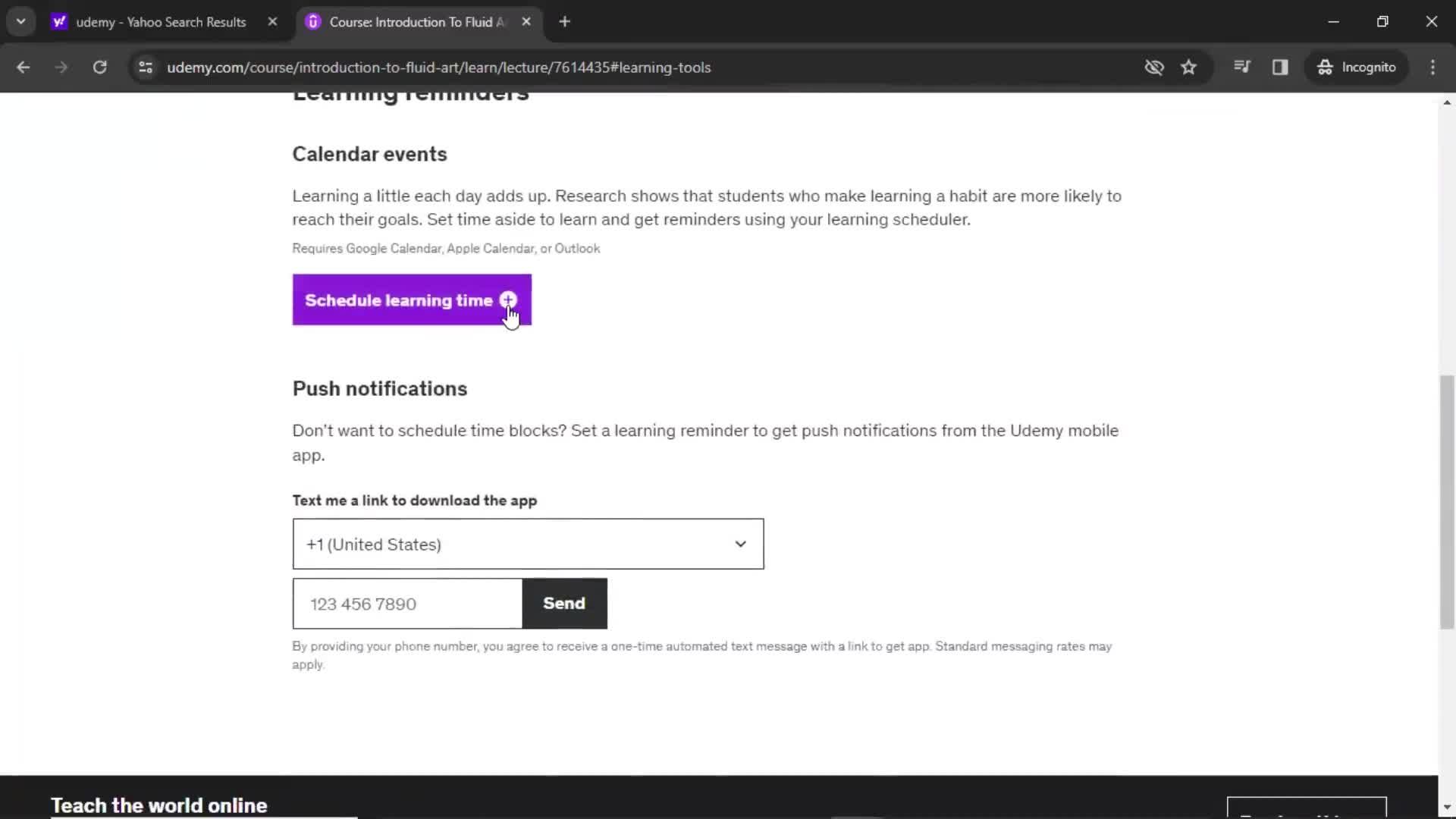Image resolution: width=1456 pixels, height=819 pixels.
Task: Bookmark this page with star icon
Action: coord(1189,67)
